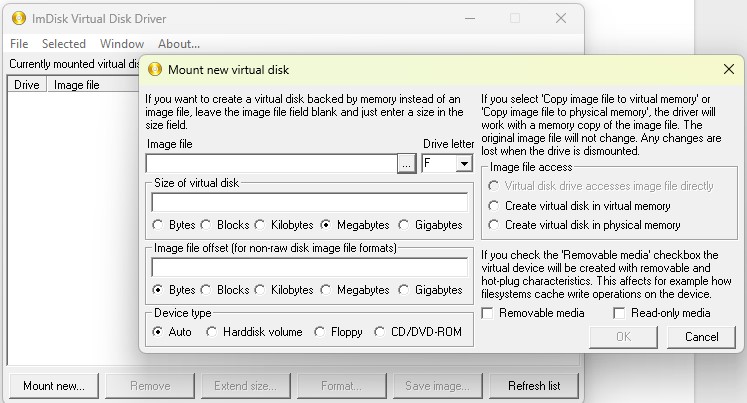This screenshot has width=747, height=403.
Task: Enable the Removable media checkbox
Action: coord(488,314)
